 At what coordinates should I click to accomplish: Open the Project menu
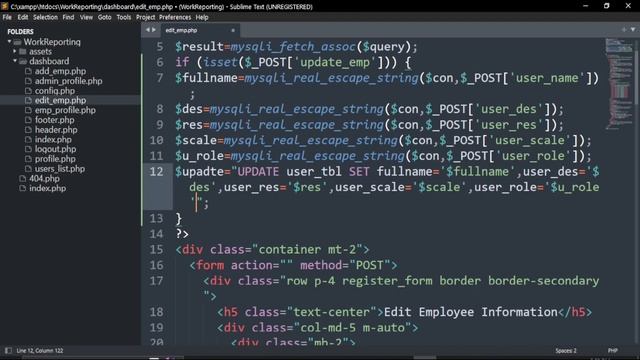click(x=145, y=17)
